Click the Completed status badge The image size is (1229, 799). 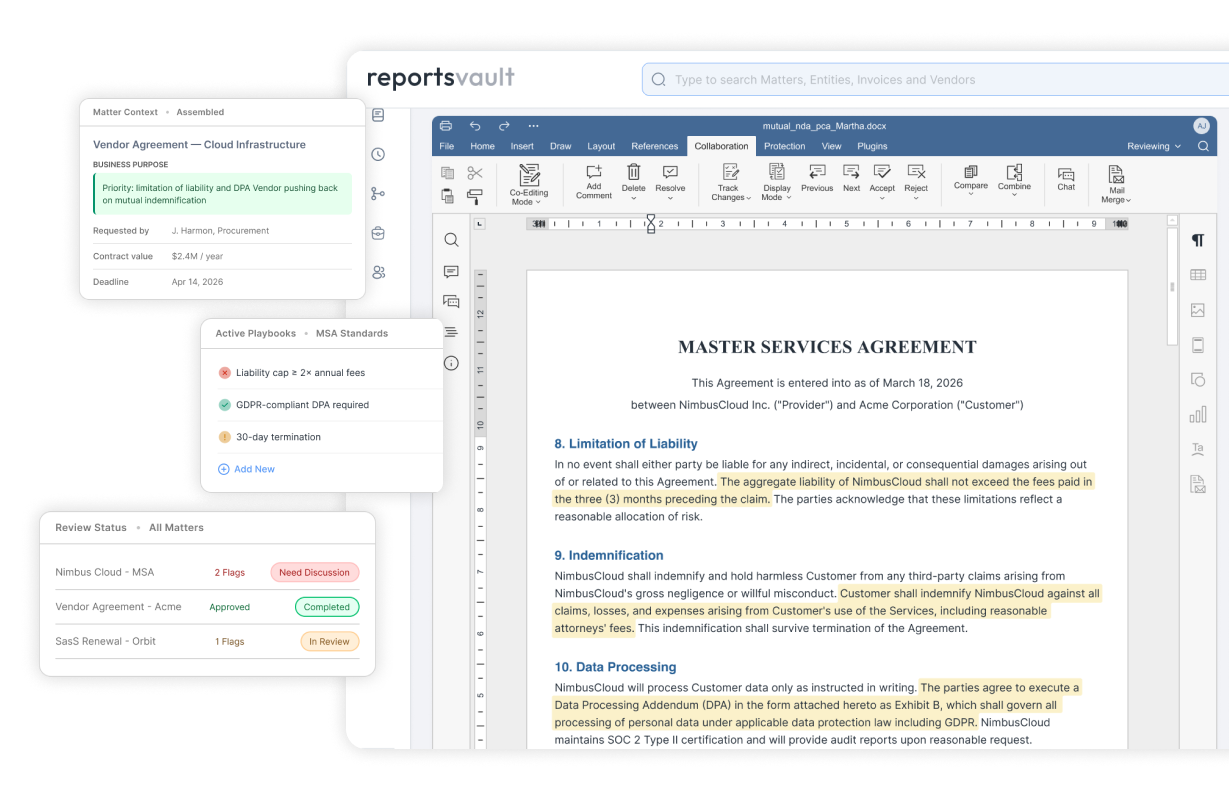point(327,607)
